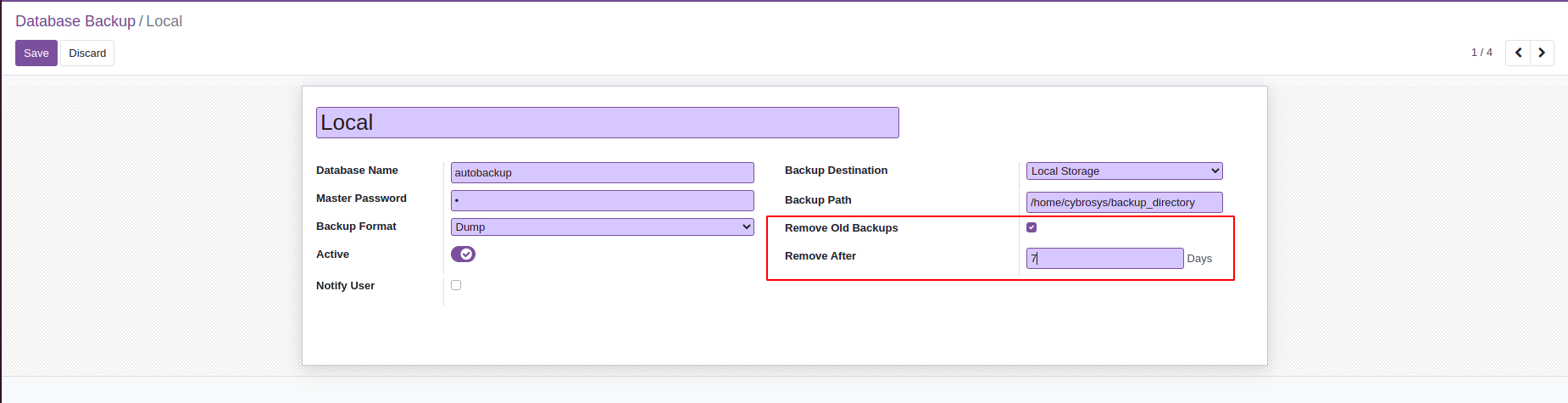Viewport: 1568px width, 403px height.
Task: Toggle the Active switch
Action: pos(463,255)
